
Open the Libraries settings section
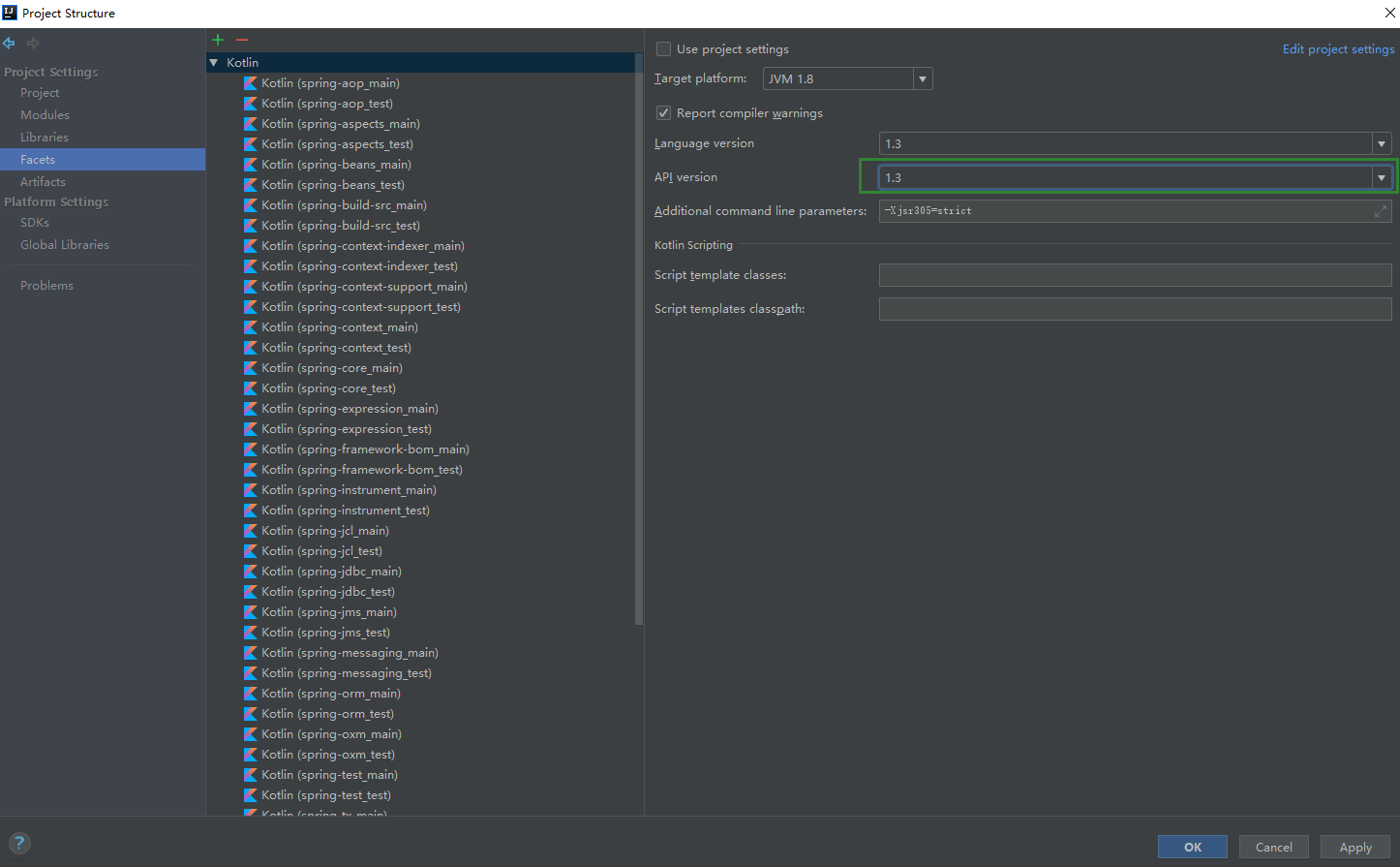click(45, 138)
